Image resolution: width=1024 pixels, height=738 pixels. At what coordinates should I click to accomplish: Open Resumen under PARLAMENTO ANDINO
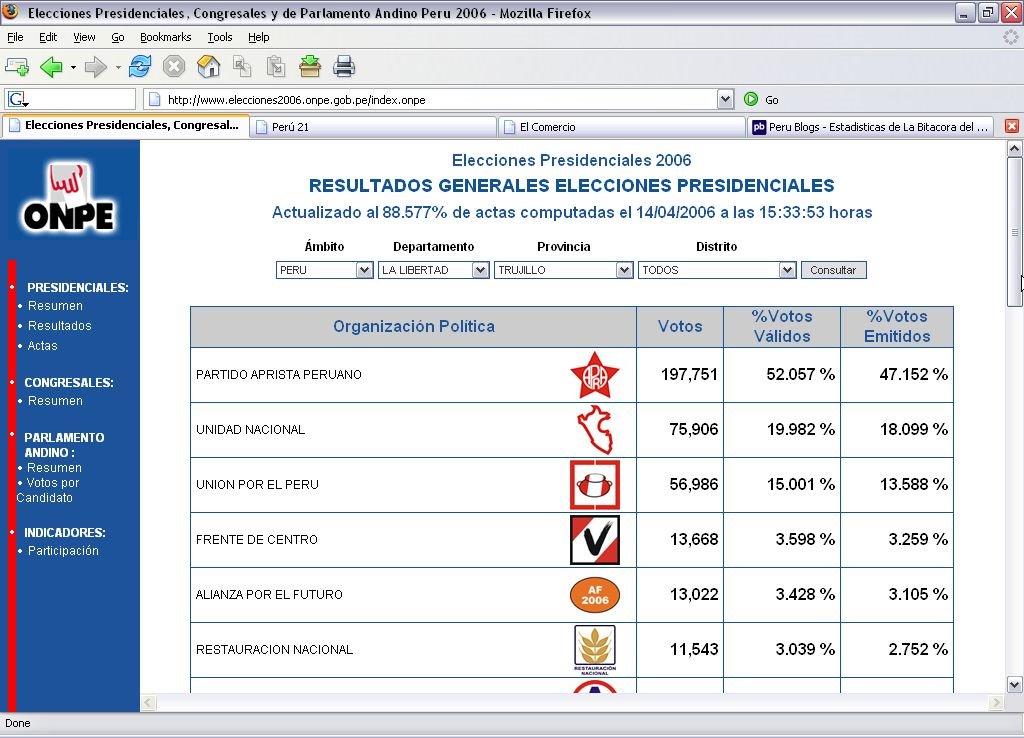tap(54, 468)
